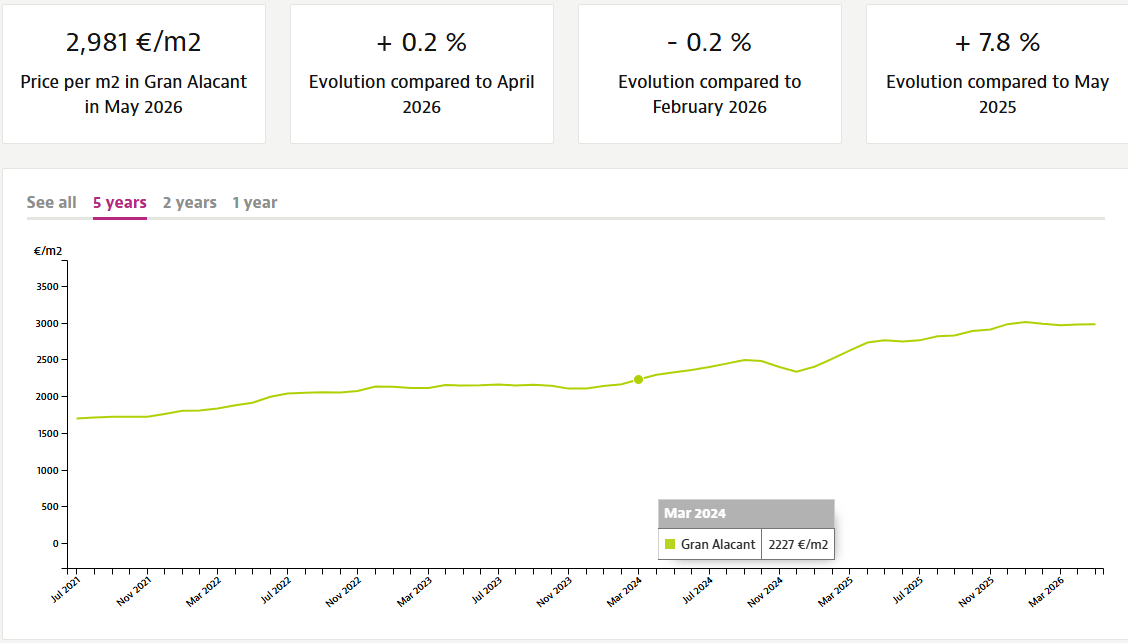
Task: Click the Mar 2024 axis label
Action: (x=624, y=591)
